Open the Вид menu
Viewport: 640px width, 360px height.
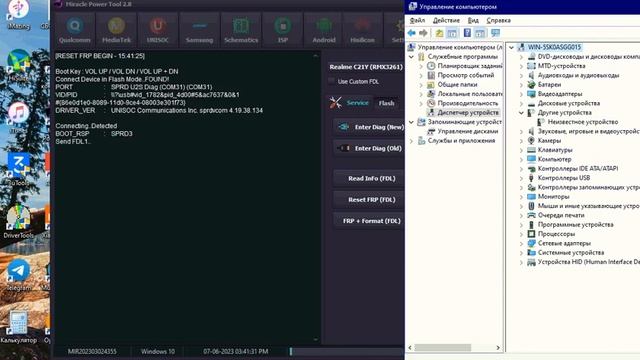coord(473,20)
